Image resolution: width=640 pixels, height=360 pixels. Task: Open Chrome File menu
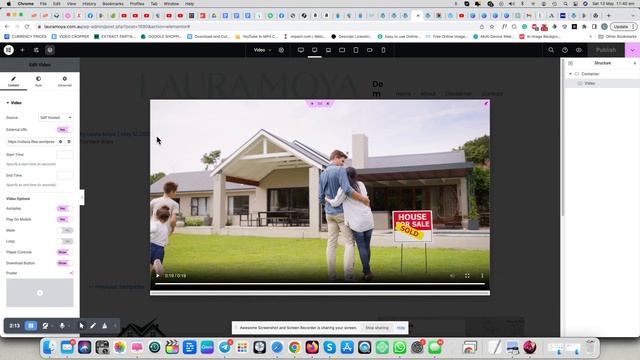coord(43,4)
